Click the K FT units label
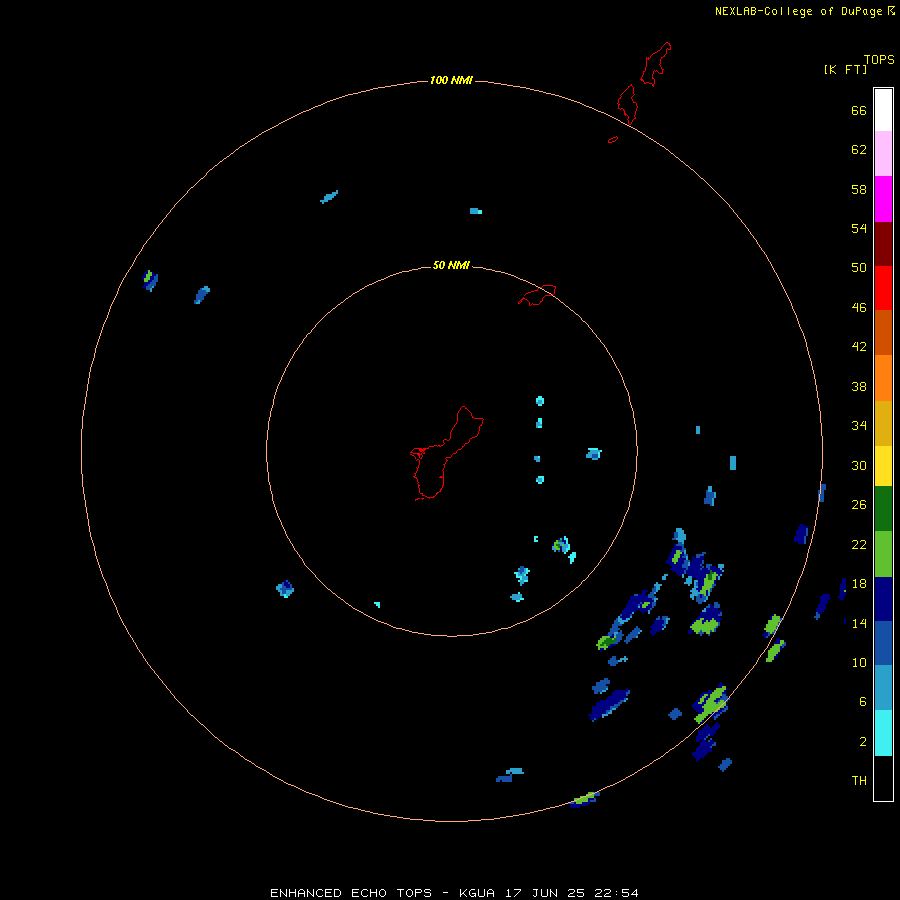Viewport: 900px width, 900px height. [845, 69]
